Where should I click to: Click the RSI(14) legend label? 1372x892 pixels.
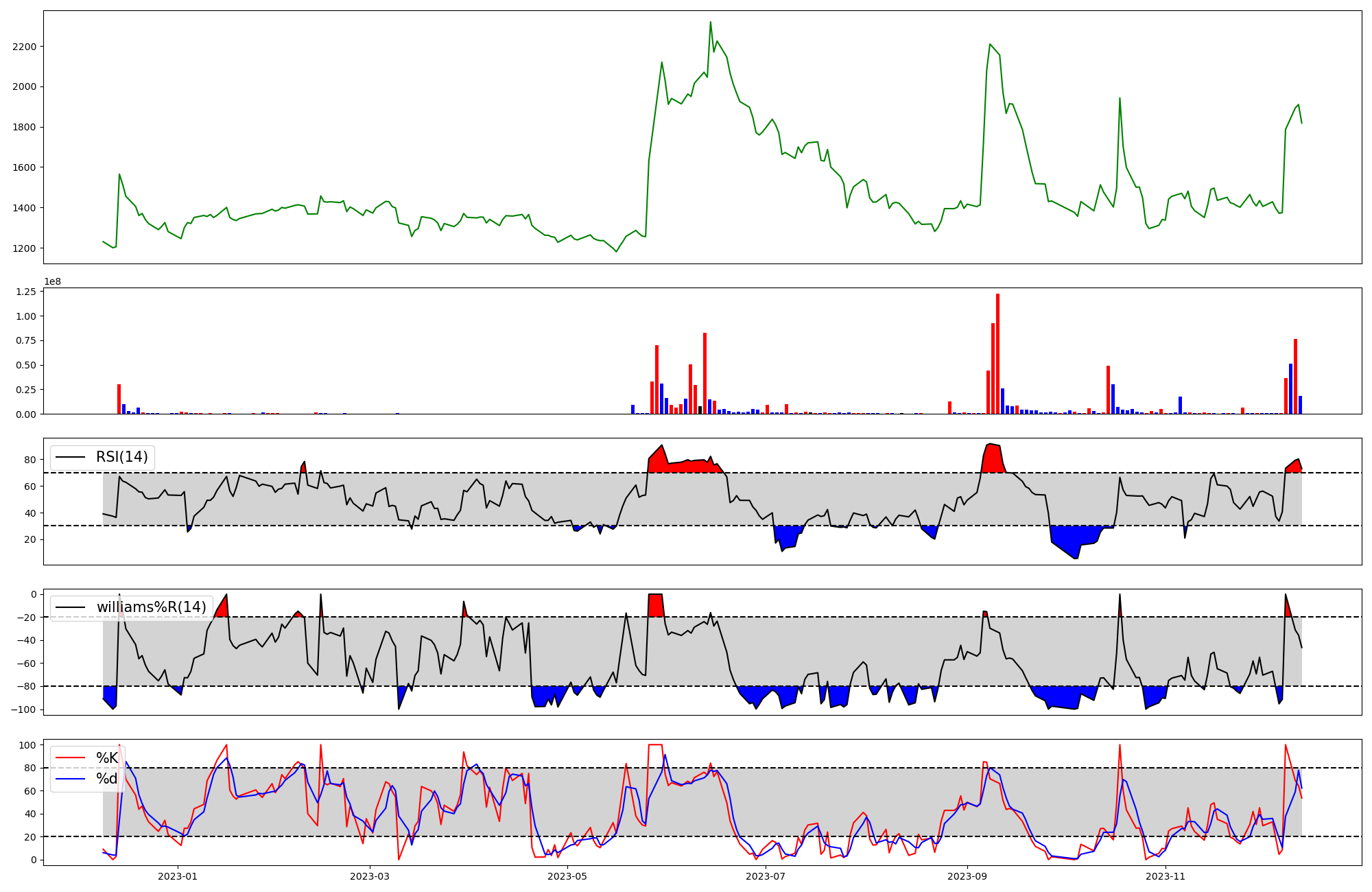121,457
